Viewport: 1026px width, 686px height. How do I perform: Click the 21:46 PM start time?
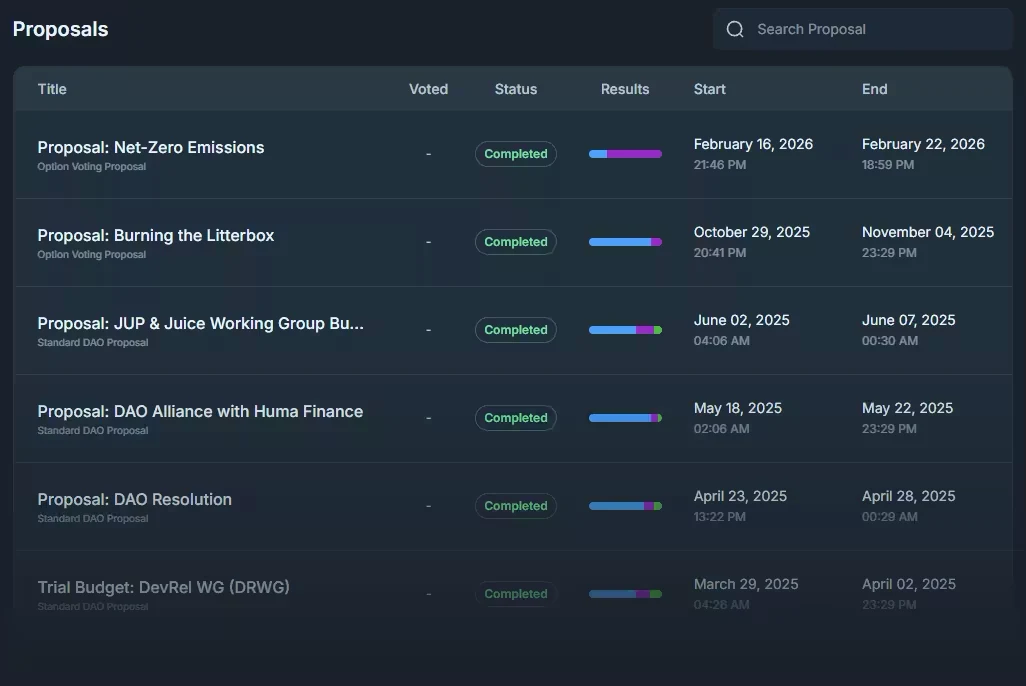720,165
